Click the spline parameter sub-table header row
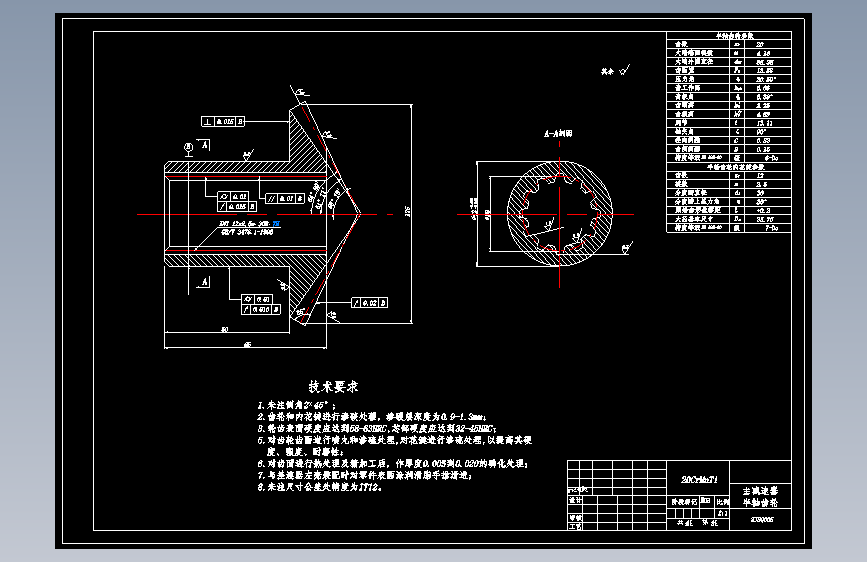 tap(729, 166)
